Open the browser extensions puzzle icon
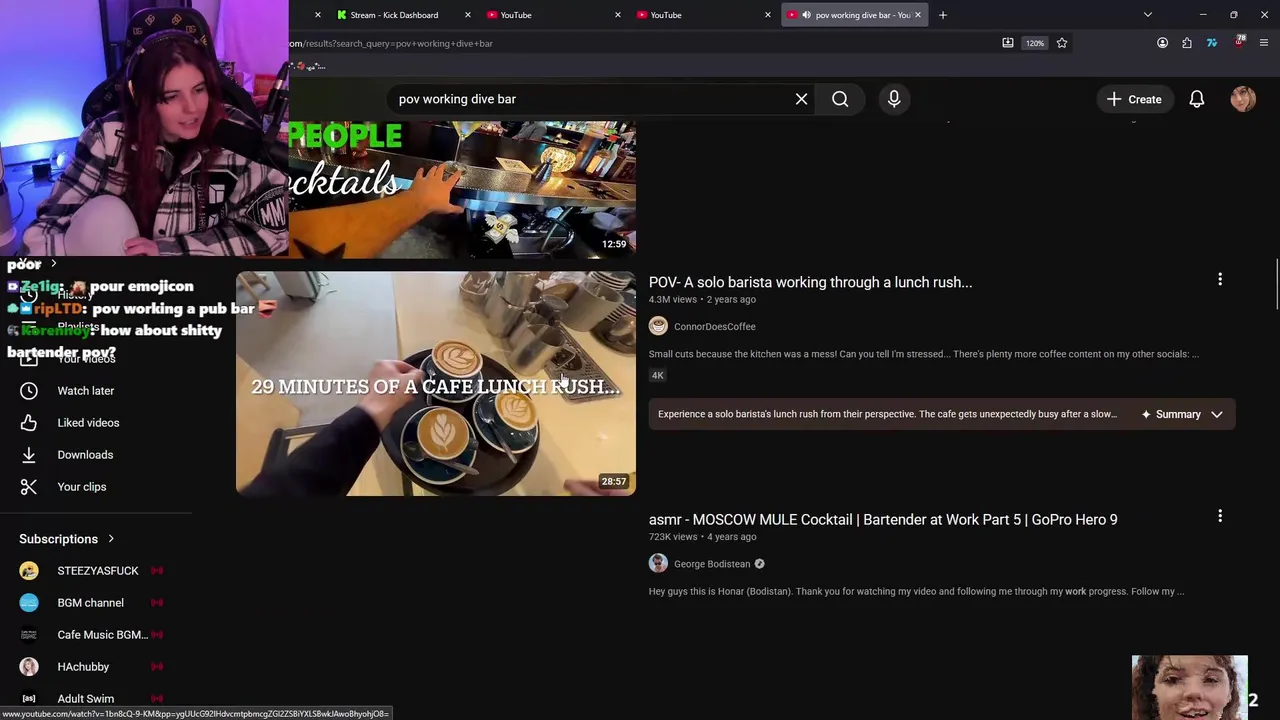Image resolution: width=1280 pixels, height=720 pixels. pos(1187,43)
